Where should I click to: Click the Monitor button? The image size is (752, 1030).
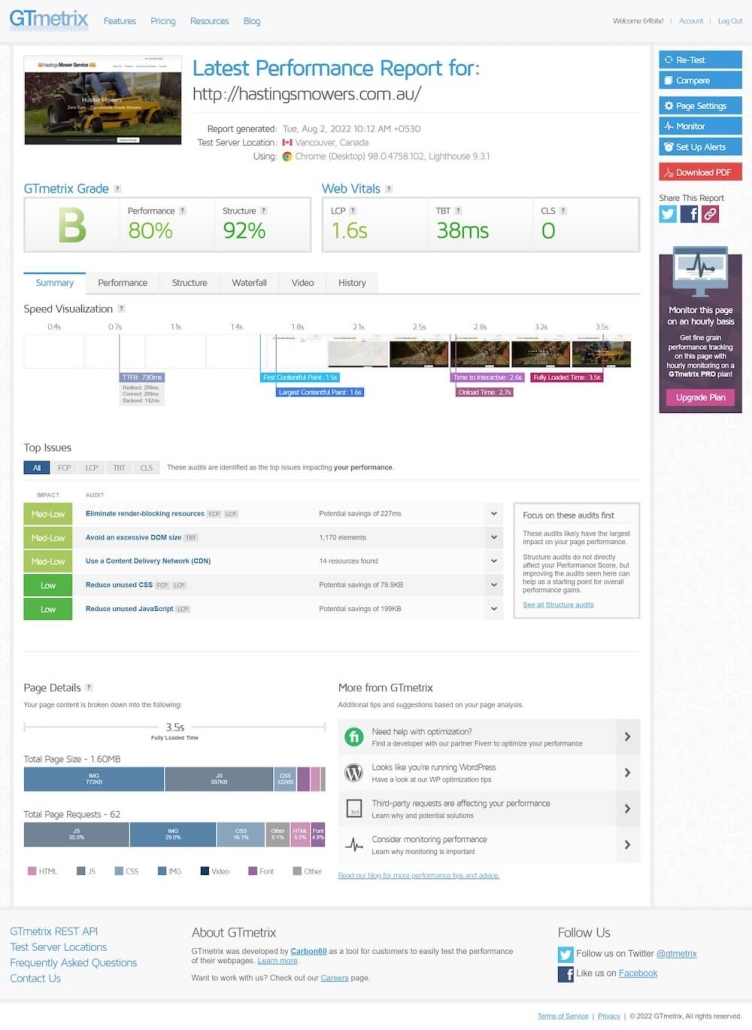(700, 126)
